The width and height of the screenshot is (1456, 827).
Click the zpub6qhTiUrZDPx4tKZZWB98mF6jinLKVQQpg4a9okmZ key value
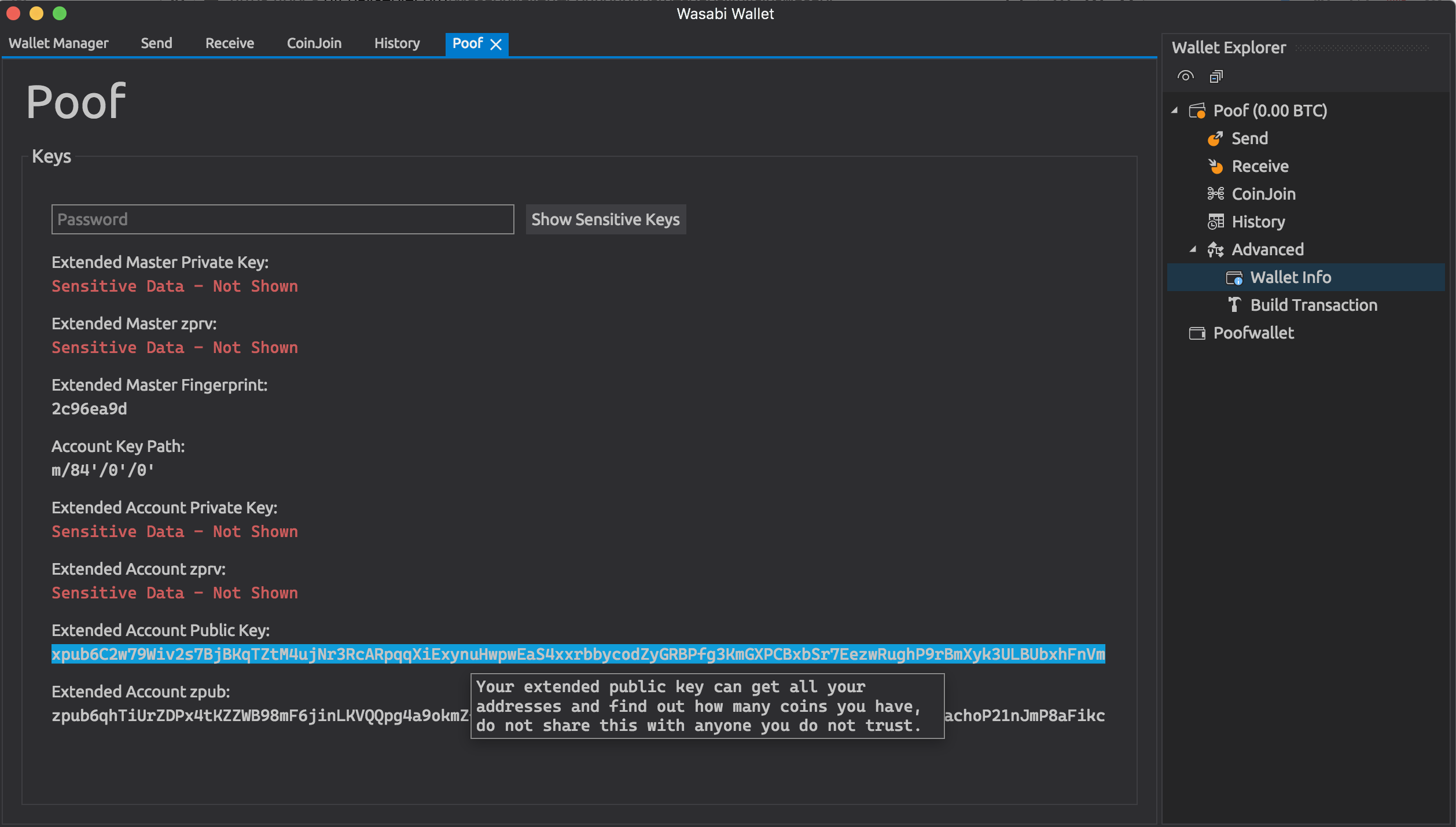click(260, 715)
